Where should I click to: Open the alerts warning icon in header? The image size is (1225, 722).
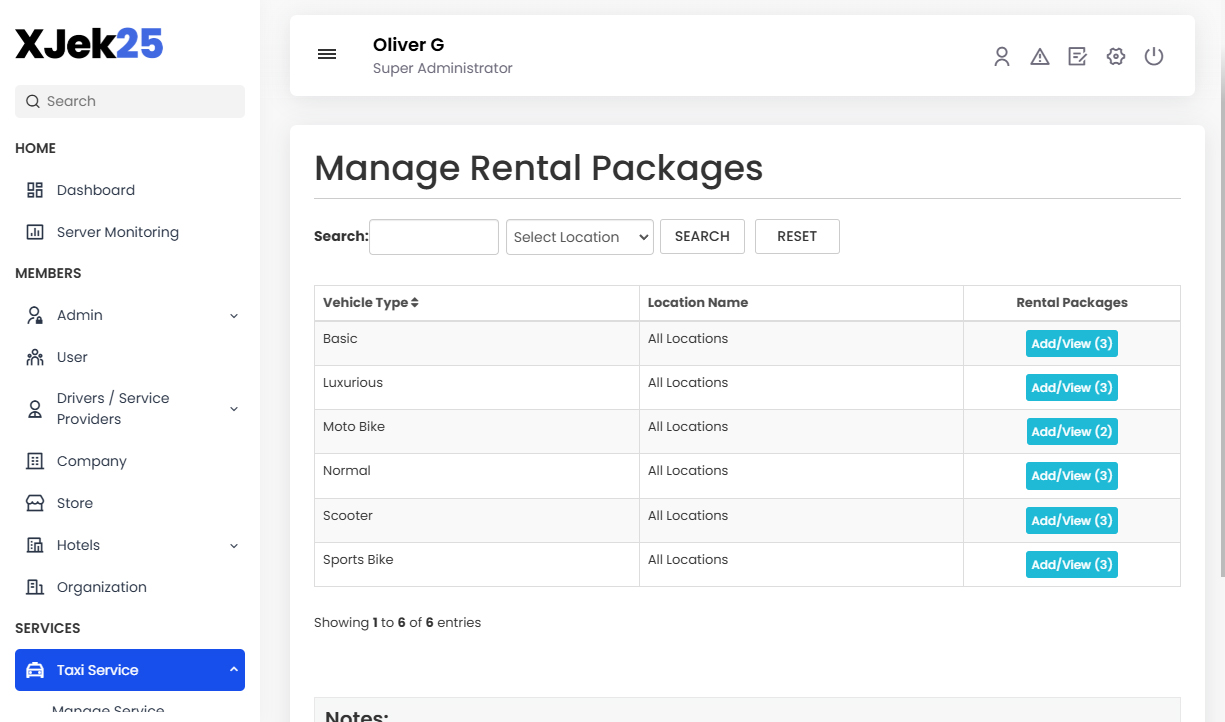(1039, 56)
